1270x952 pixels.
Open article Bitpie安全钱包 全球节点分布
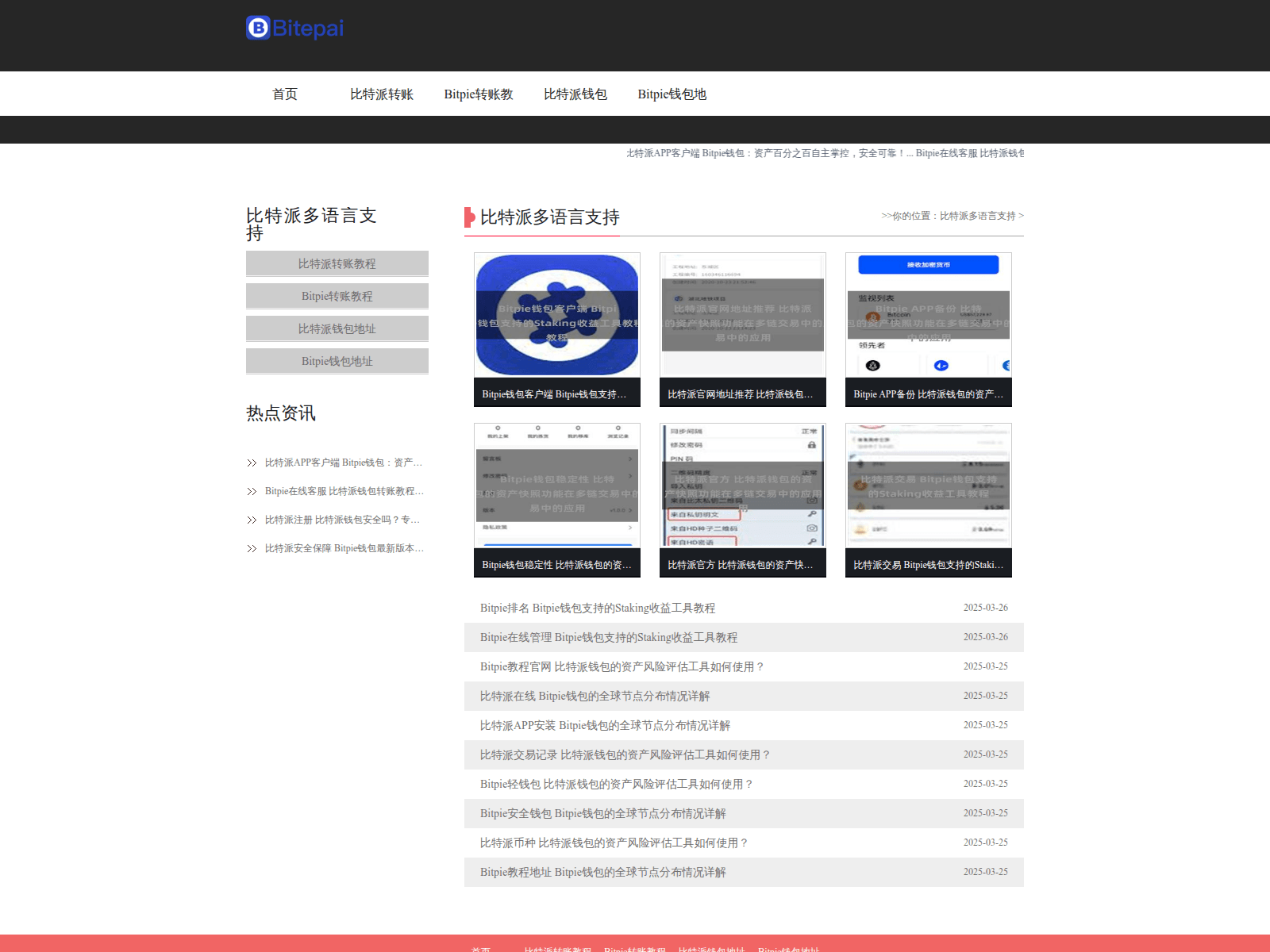coord(603,813)
